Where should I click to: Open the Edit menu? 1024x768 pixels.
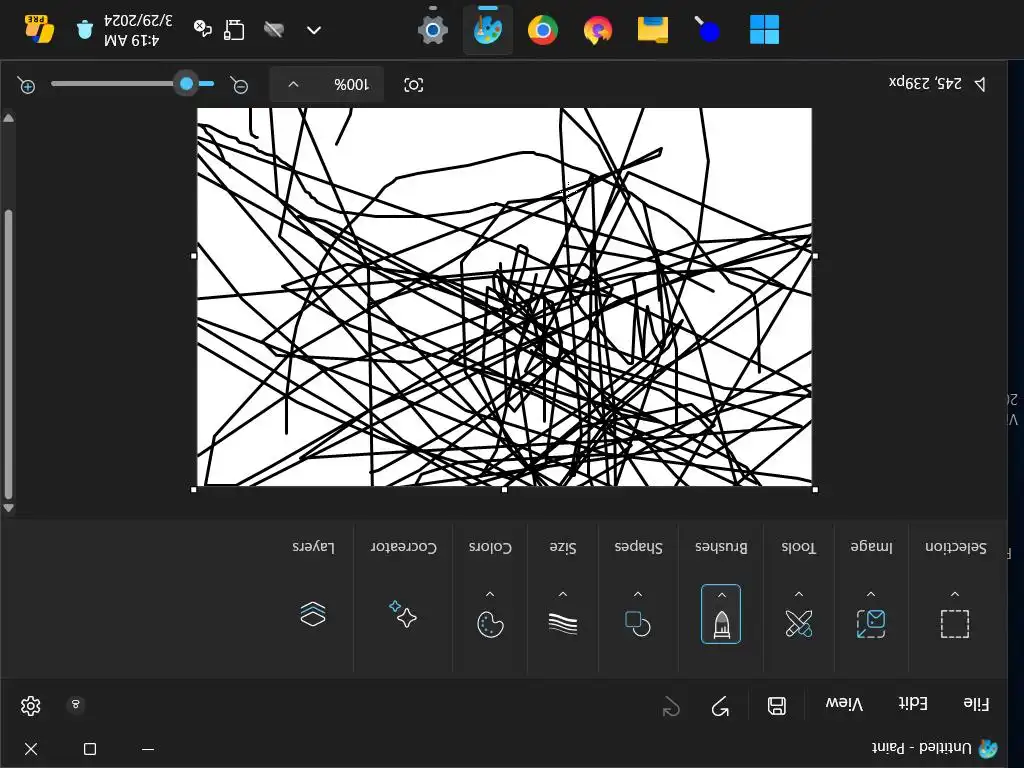pyautogui.click(x=913, y=703)
